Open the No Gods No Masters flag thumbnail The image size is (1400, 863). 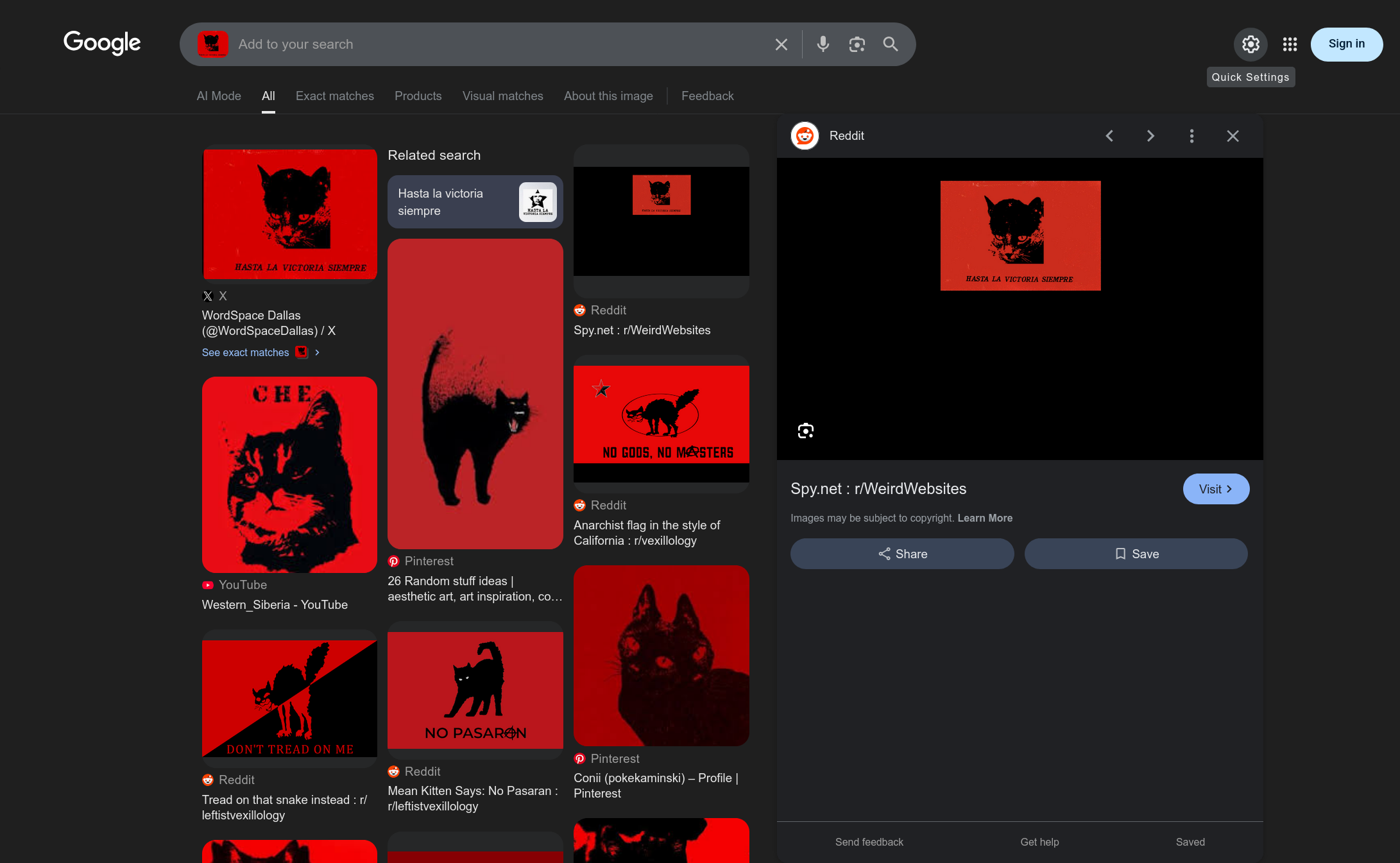pyautogui.click(x=661, y=423)
